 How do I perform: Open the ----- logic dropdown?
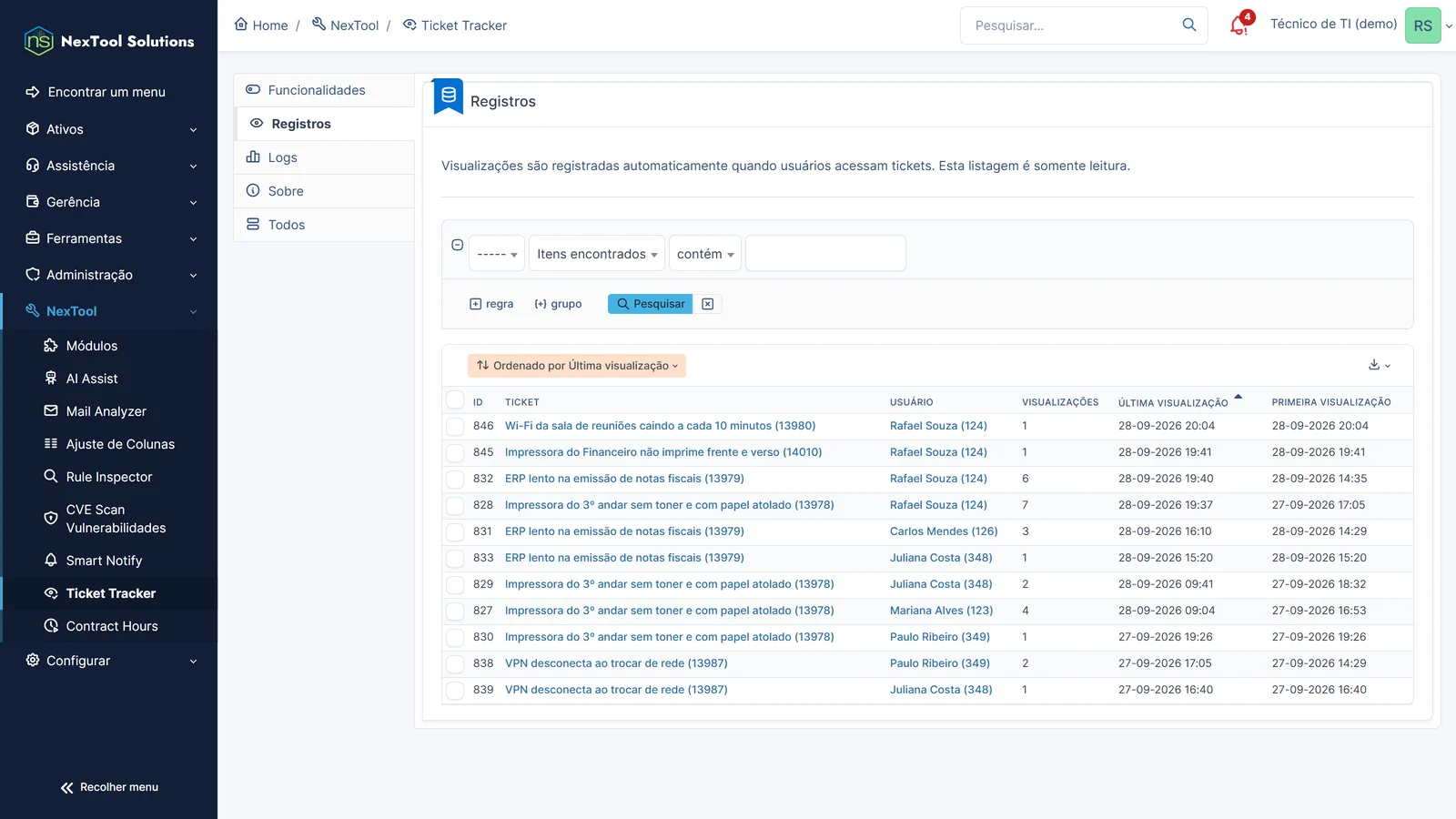[x=497, y=254]
